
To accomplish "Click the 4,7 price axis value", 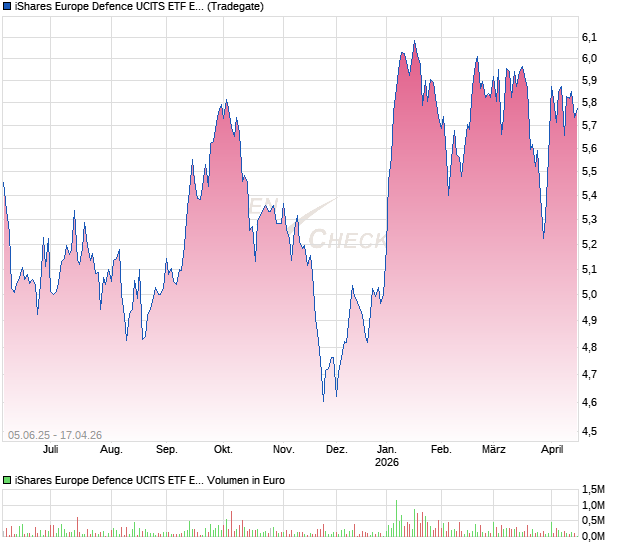I will pos(589,374).
